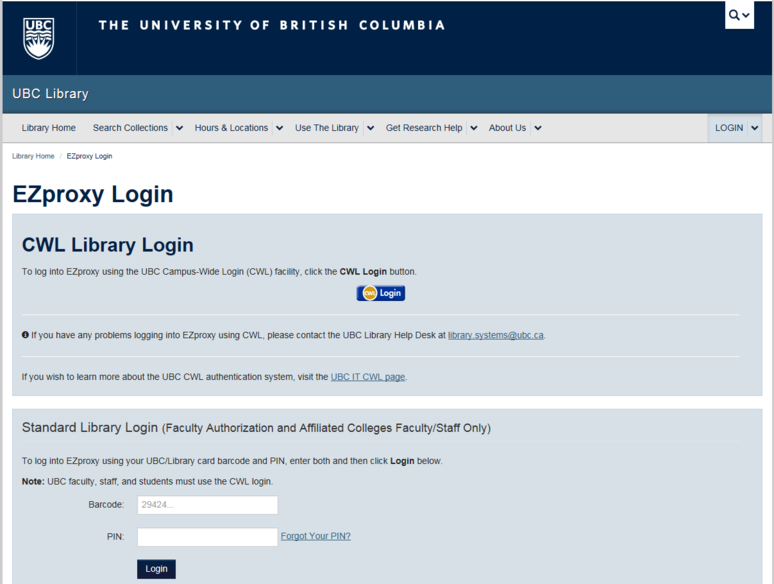This screenshot has width=774, height=584.
Task: Visit the UBC IT CWL page link
Action: click(x=368, y=377)
